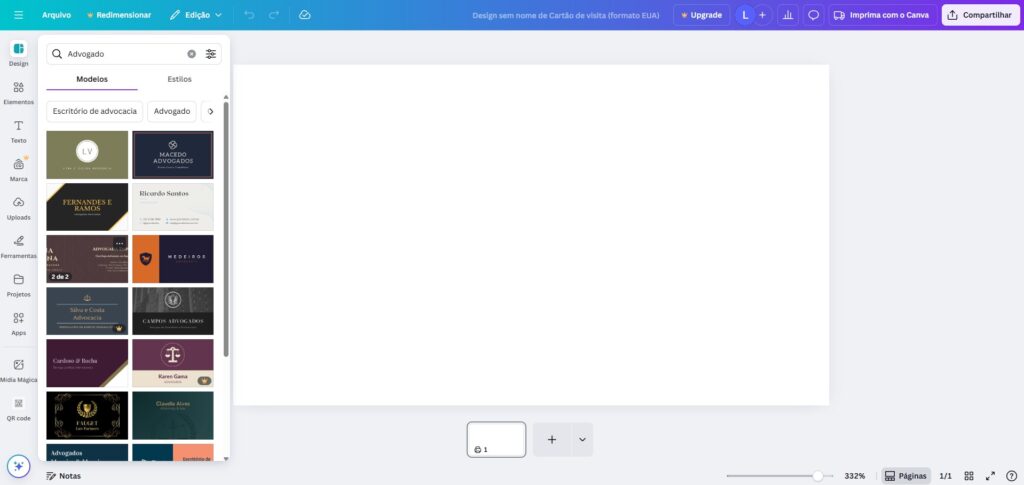The height and width of the screenshot is (485, 1024).
Task: Open the Ferramentas tools panel
Action: coord(18,247)
